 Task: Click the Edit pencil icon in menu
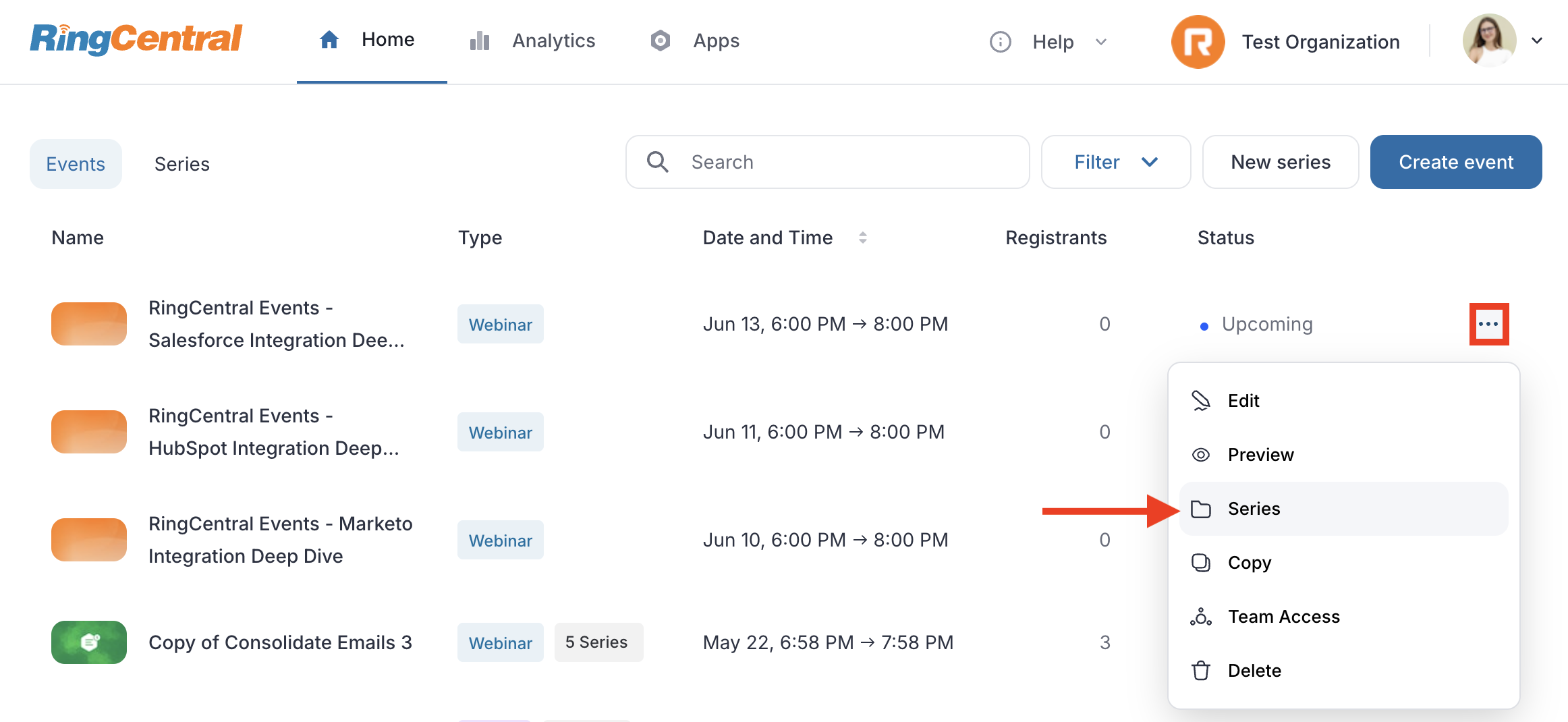1201,401
